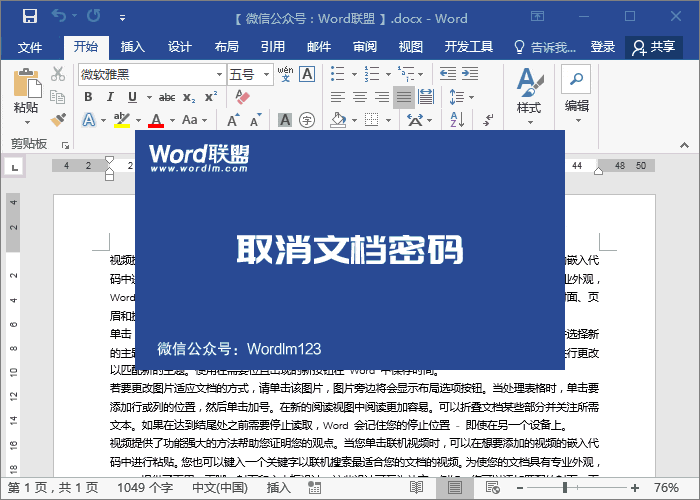Open the 文件 menu
The width and height of the screenshot is (700, 500).
pos(30,47)
